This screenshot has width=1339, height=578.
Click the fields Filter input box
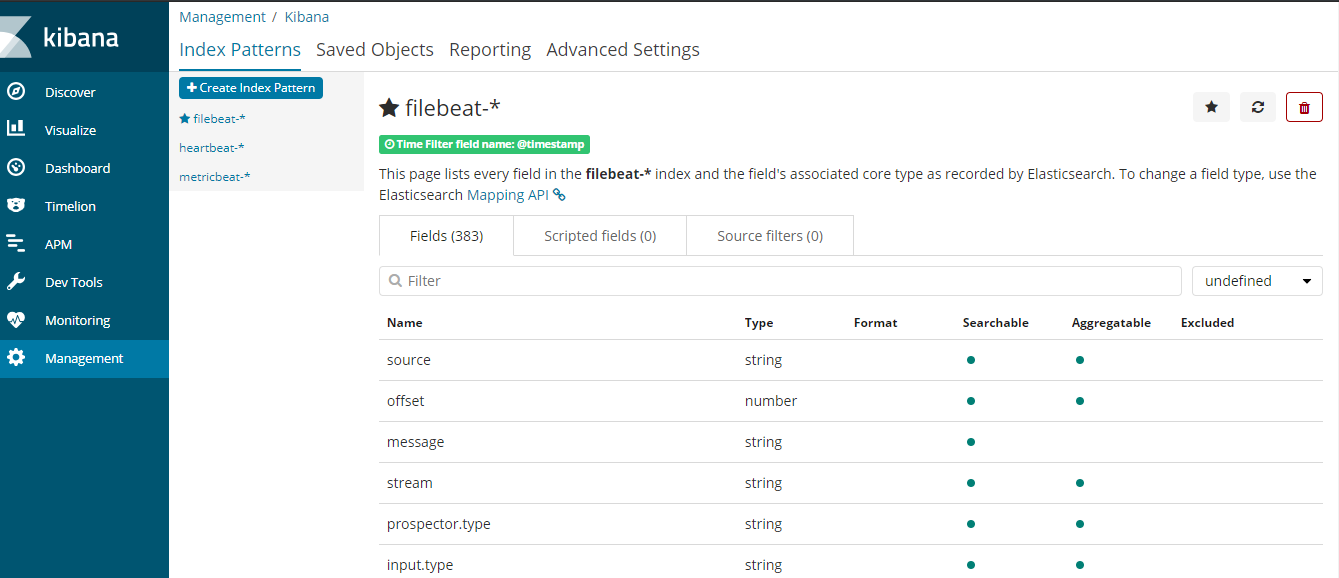click(x=780, y=281)
